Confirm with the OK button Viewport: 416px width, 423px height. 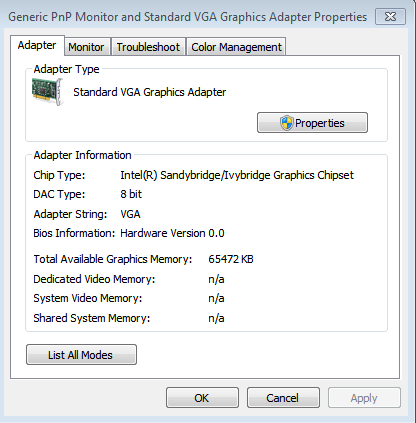[202, 398]
